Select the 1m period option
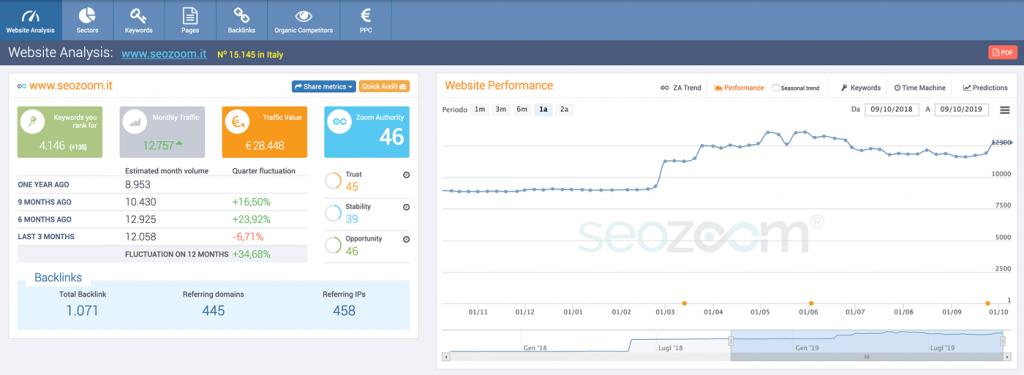Screen dimensions: 1024x375 [480, 110]
